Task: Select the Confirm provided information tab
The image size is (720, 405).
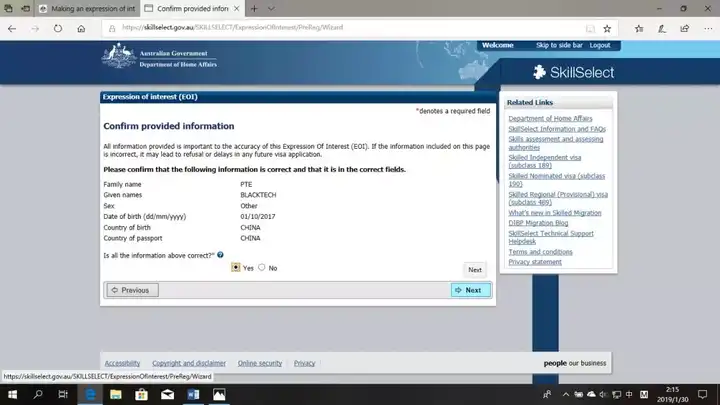Action: (x=192, y=8)
